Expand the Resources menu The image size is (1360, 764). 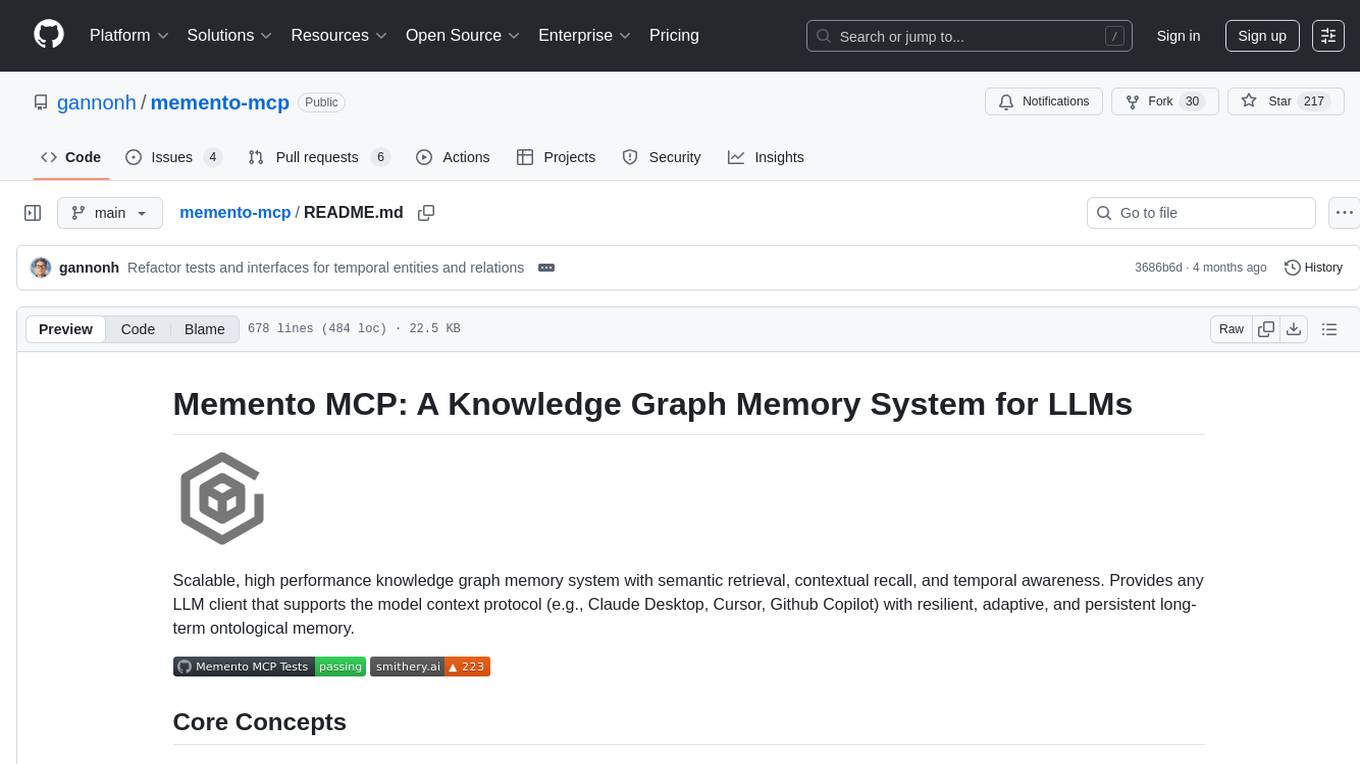pos(339,35)
